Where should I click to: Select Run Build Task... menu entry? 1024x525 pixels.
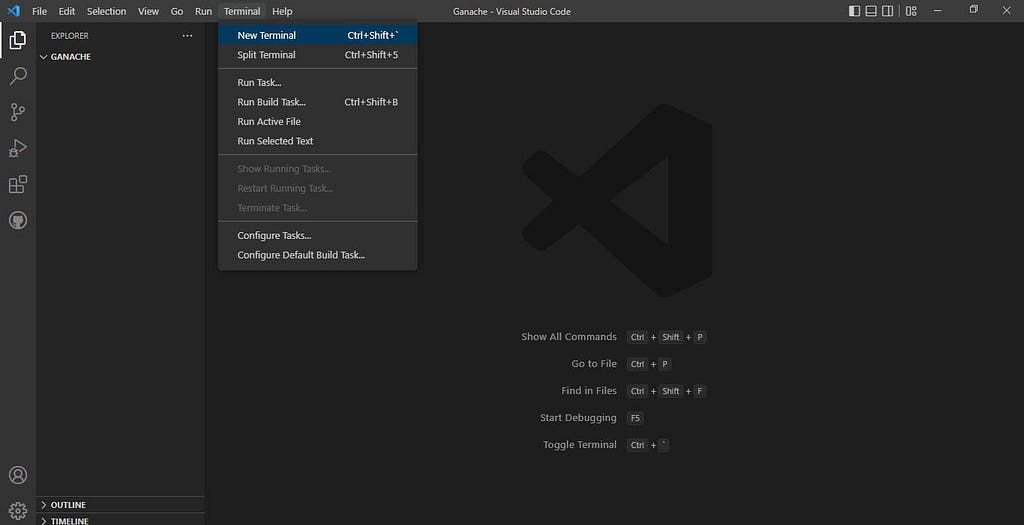click(x=318, y=102)
